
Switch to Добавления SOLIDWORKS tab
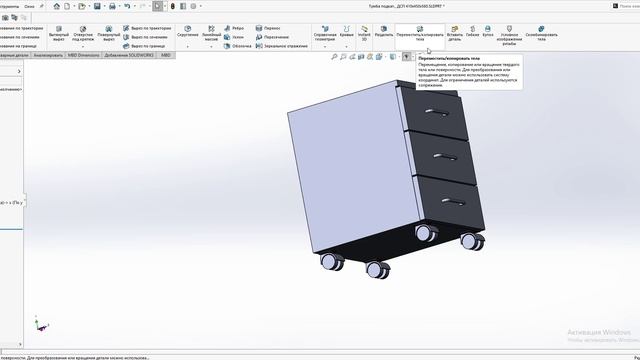(129, 55)
